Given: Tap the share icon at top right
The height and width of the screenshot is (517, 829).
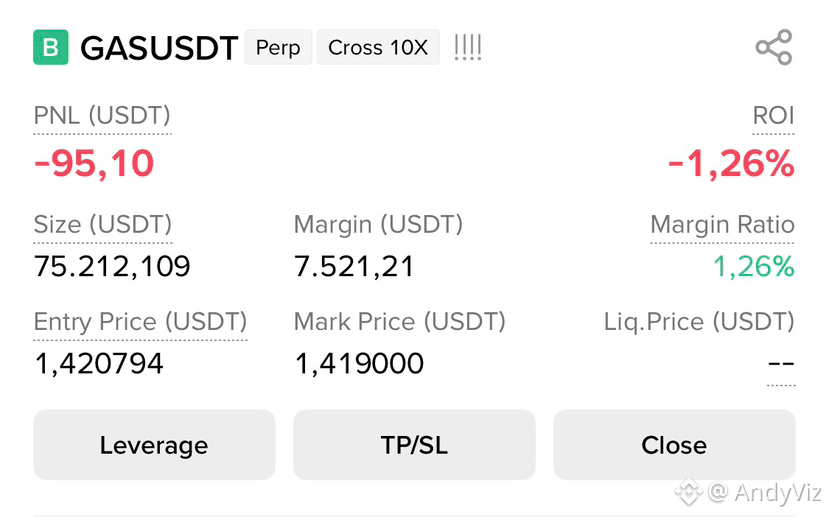Looking at the screenshot, I should point(774,48).
